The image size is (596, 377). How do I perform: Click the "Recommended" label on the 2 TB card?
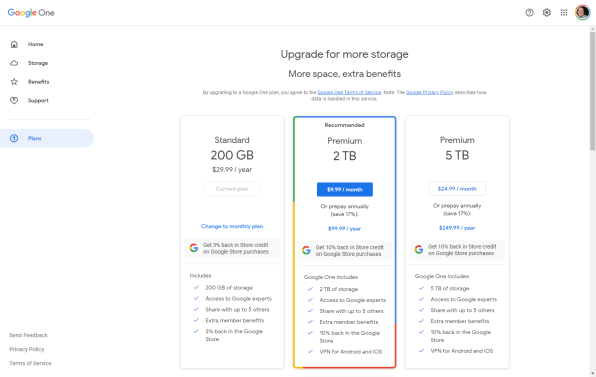[x=344, y=125]
